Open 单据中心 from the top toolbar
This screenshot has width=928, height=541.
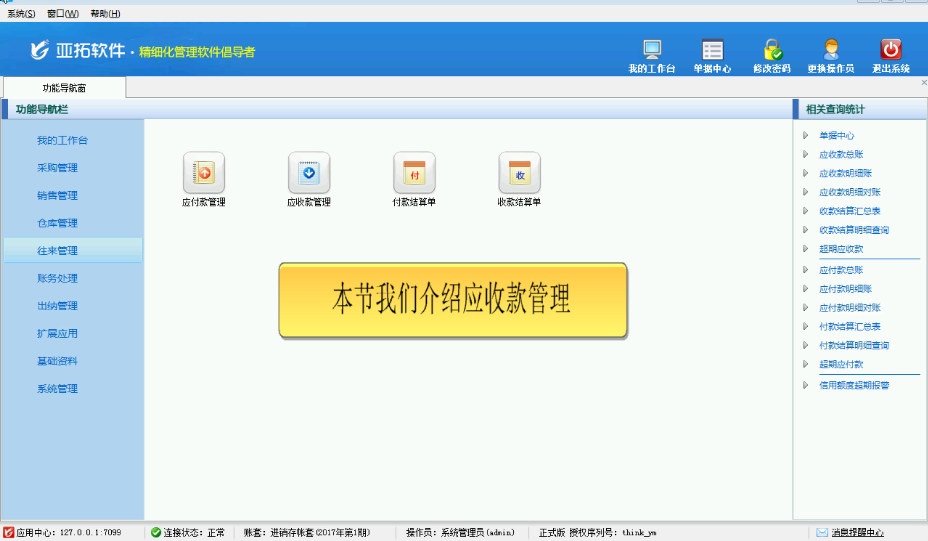(712, 50)
